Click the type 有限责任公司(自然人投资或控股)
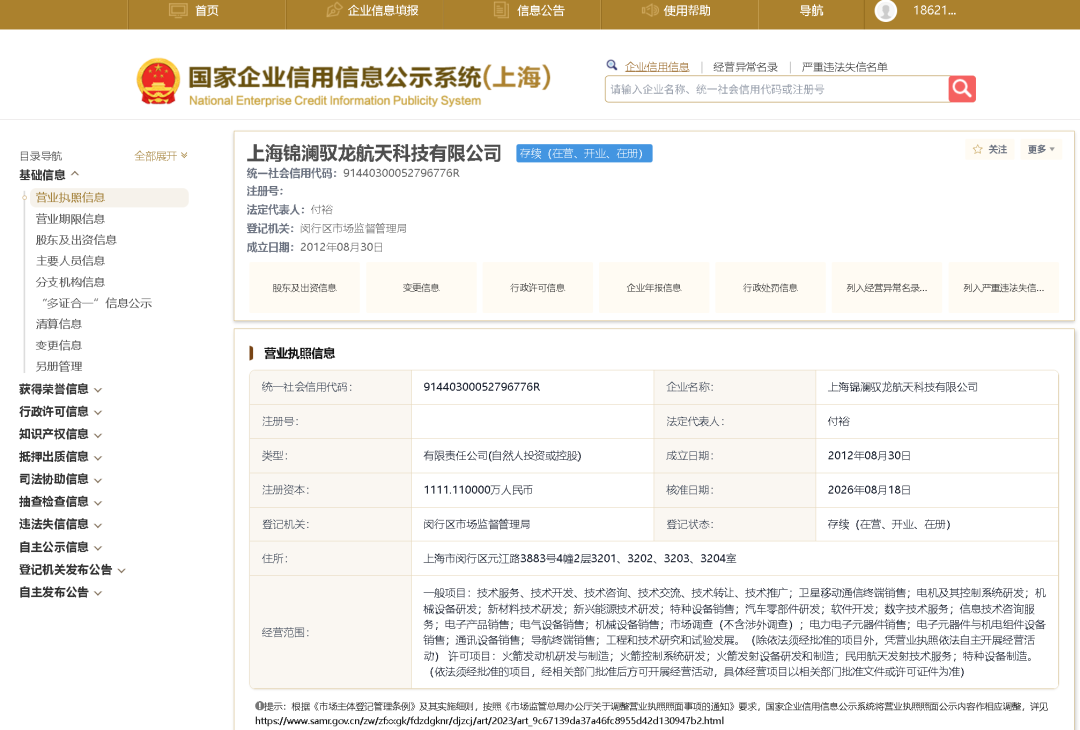The height and width of the screenshot is (730, 1080). point(502,456)
